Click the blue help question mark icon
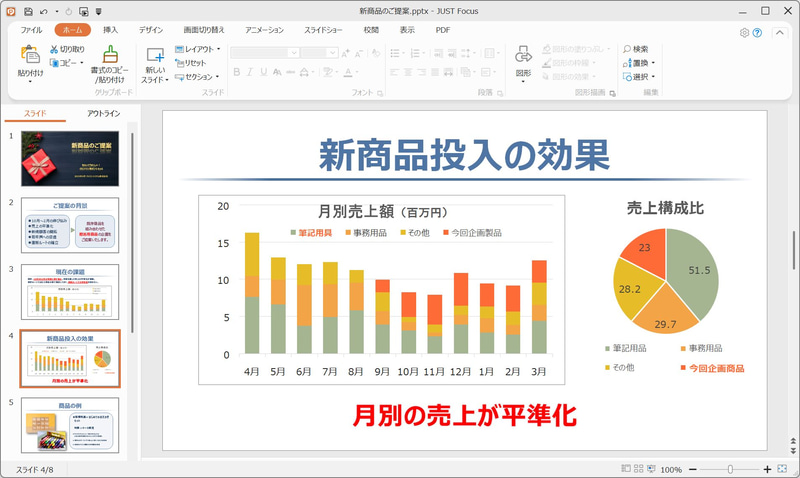 tap(757, 33)
